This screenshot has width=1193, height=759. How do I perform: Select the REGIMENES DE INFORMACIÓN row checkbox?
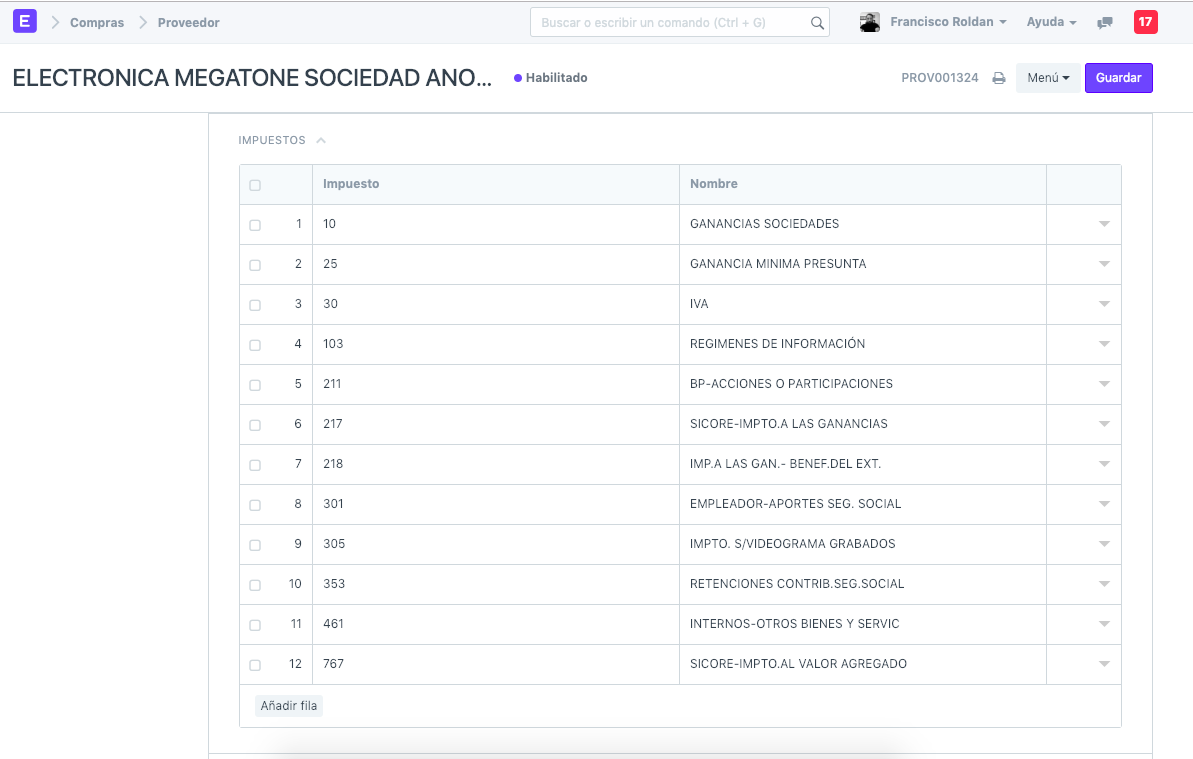pos(255,345)
